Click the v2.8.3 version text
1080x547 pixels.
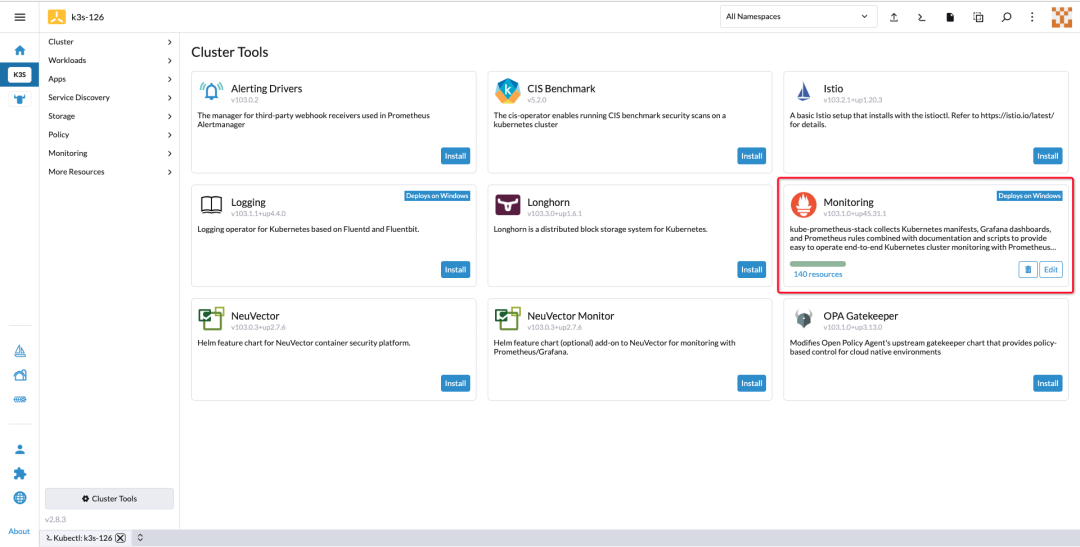(55, 519)
